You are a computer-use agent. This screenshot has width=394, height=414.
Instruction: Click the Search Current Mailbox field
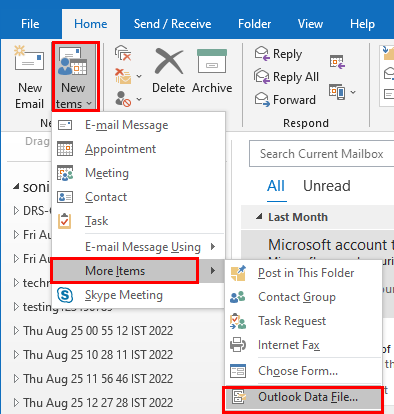pos(322,154)
